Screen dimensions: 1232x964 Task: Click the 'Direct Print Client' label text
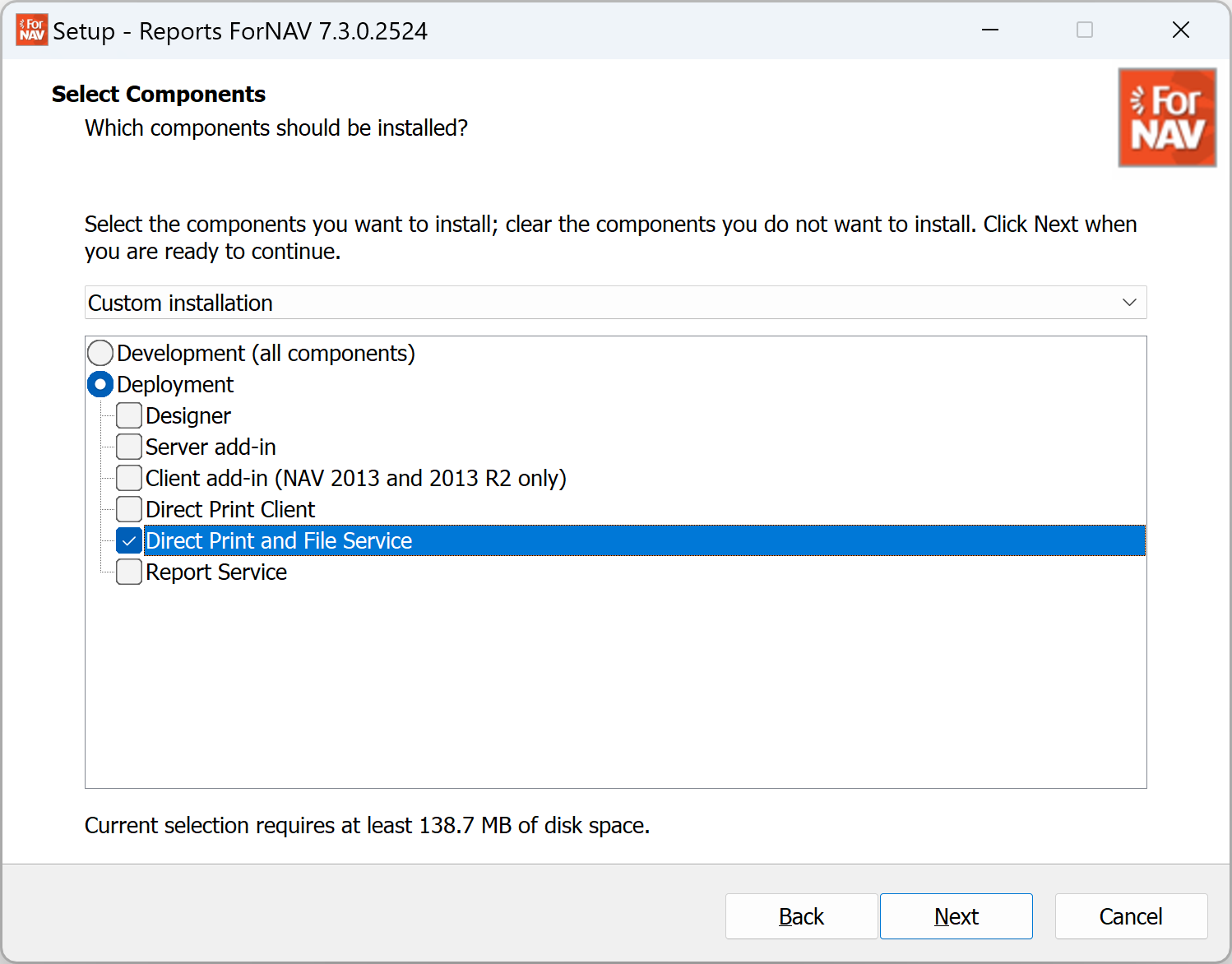point(230,509)
